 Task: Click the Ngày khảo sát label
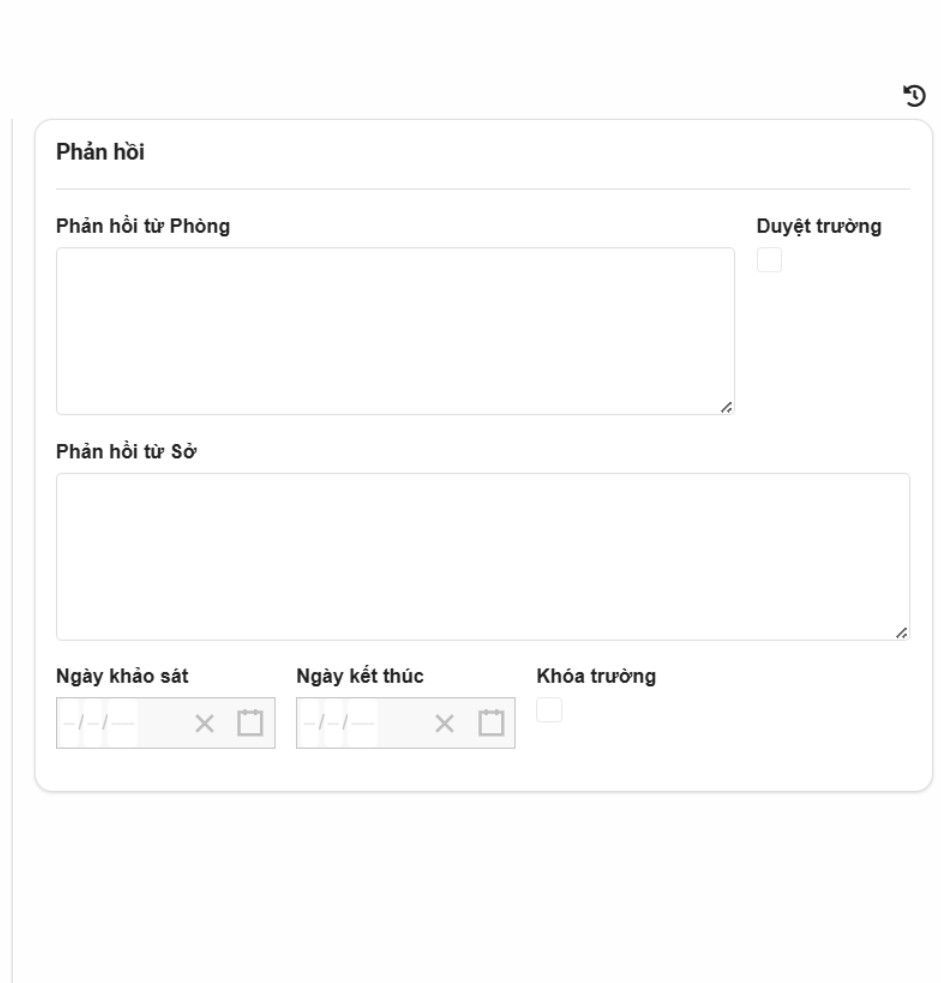pyautogui.click(x=123, y=676)
